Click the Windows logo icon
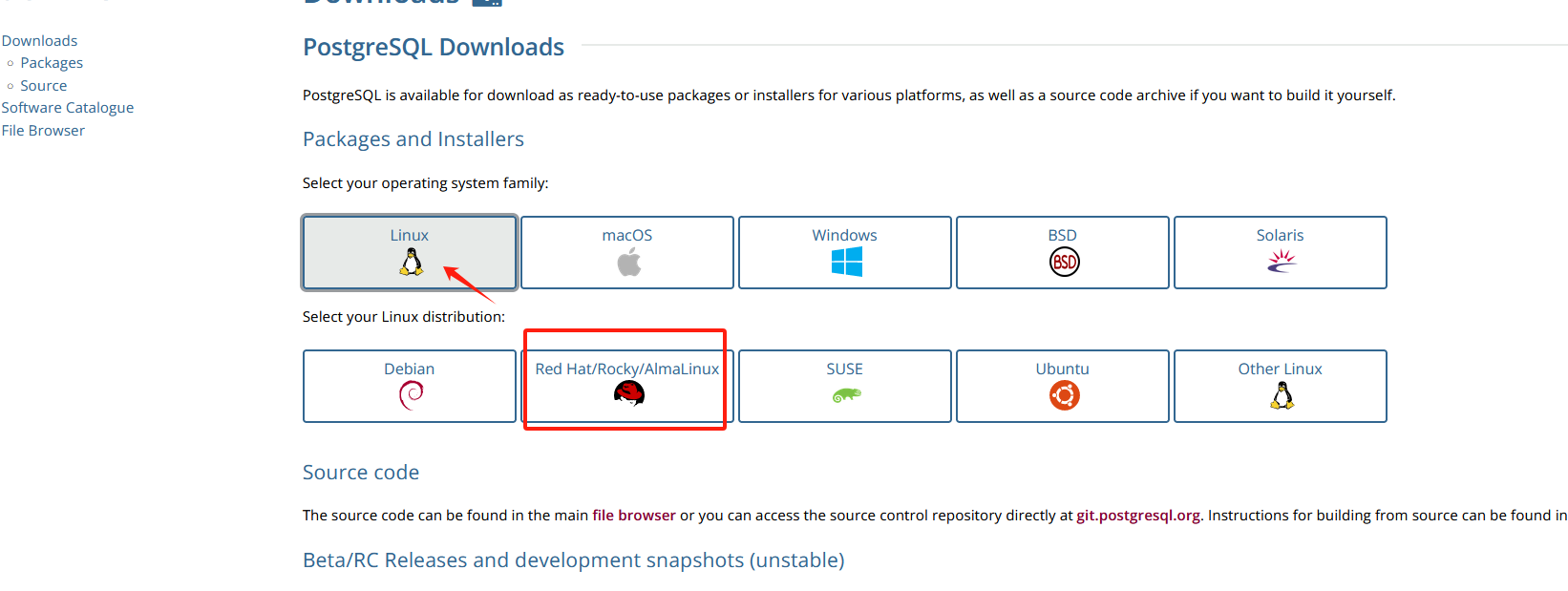Screen dimensions: 1568x591 point(846,262)
